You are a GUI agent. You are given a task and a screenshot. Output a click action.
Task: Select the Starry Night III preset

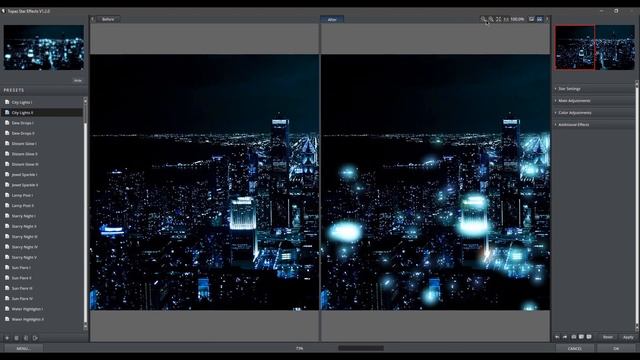42,237
